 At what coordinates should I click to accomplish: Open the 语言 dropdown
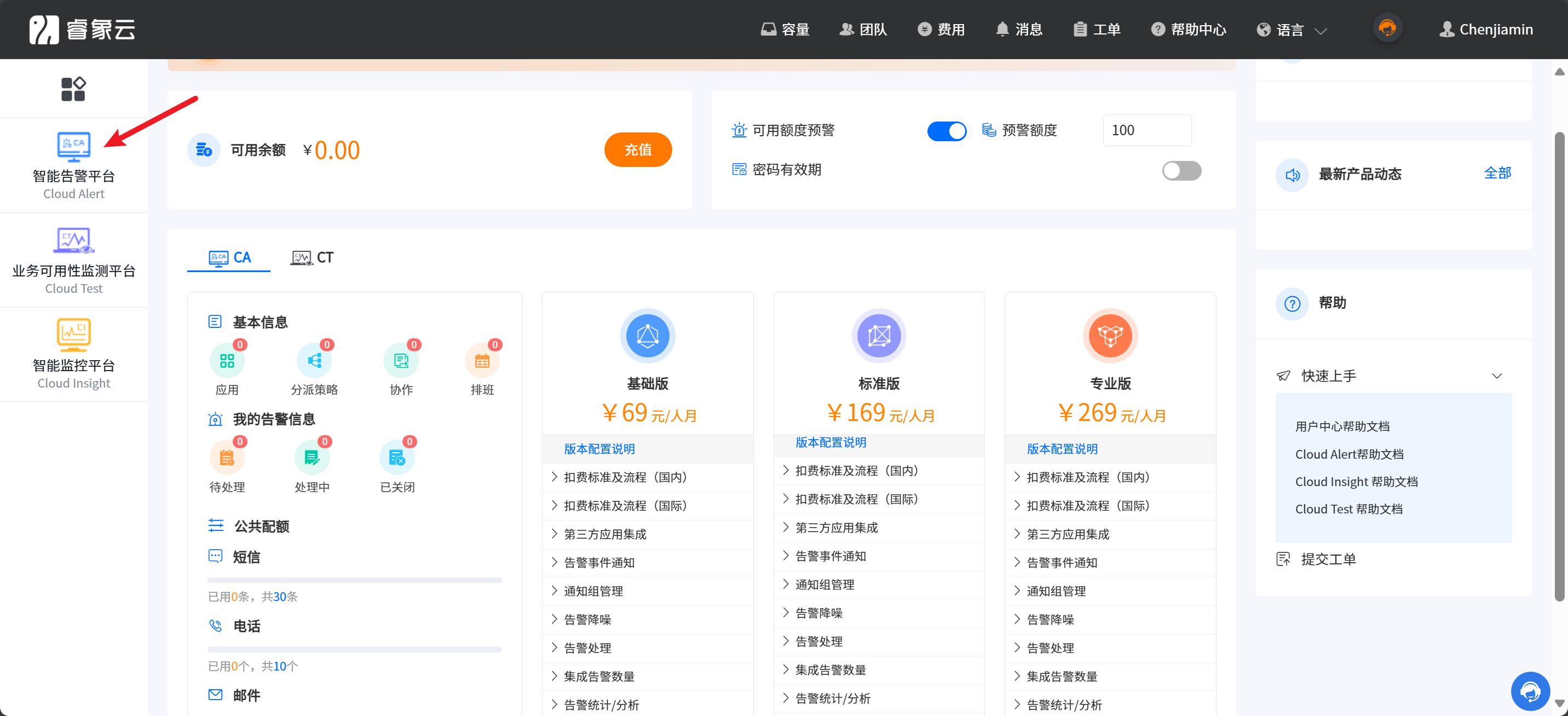(x=1292, y=29)
